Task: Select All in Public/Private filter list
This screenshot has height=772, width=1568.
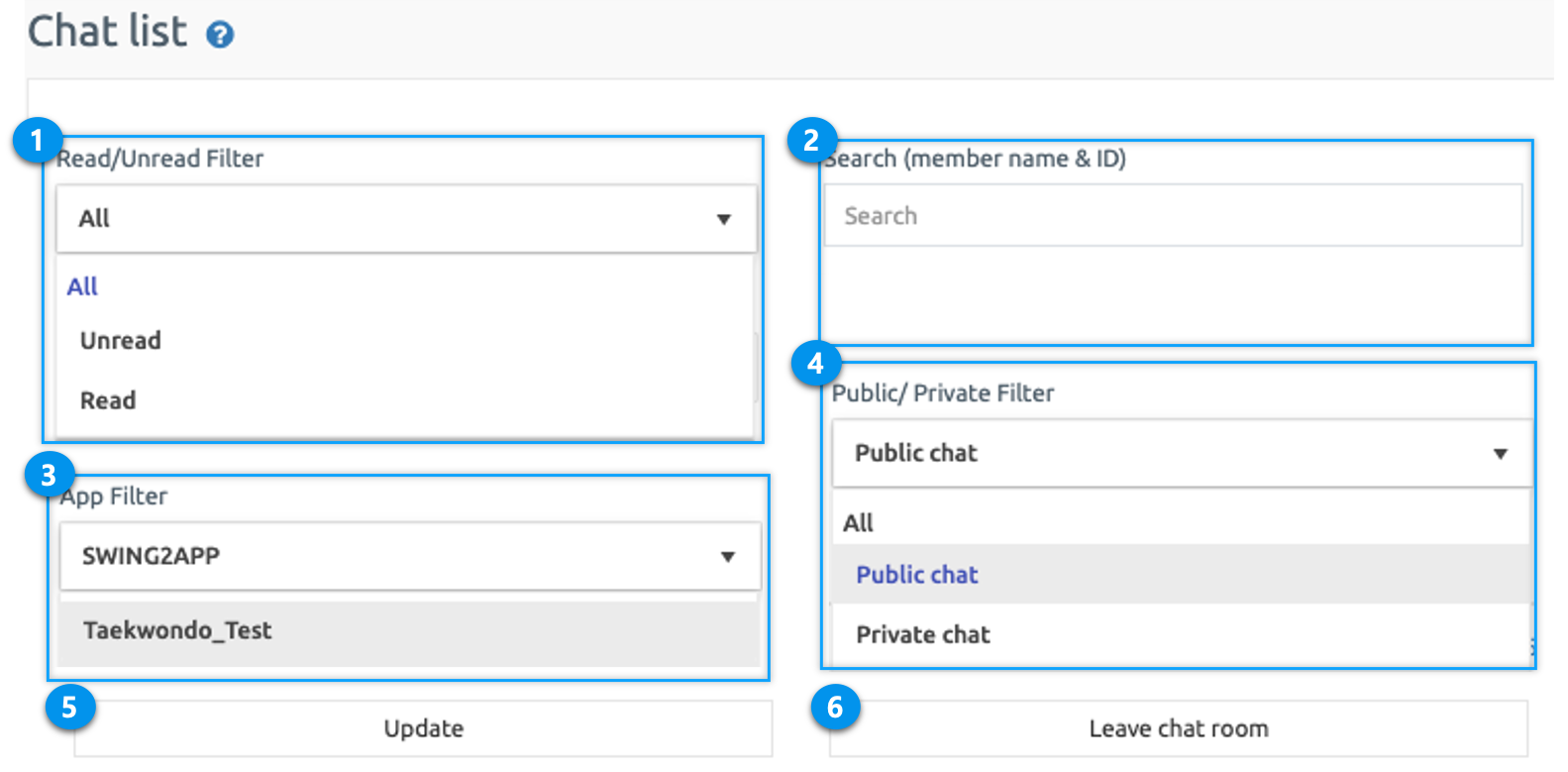Action: pos(858,523)
